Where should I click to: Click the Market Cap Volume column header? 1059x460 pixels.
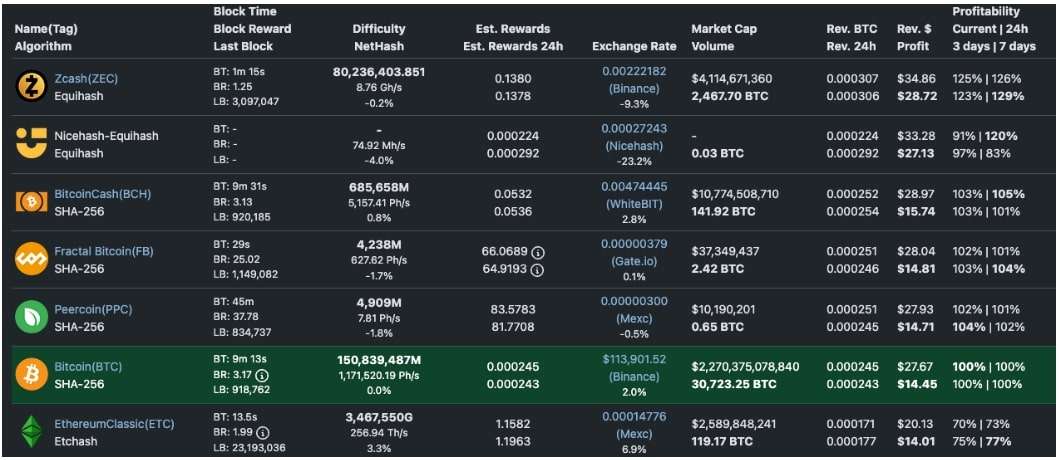coord(724,37)
